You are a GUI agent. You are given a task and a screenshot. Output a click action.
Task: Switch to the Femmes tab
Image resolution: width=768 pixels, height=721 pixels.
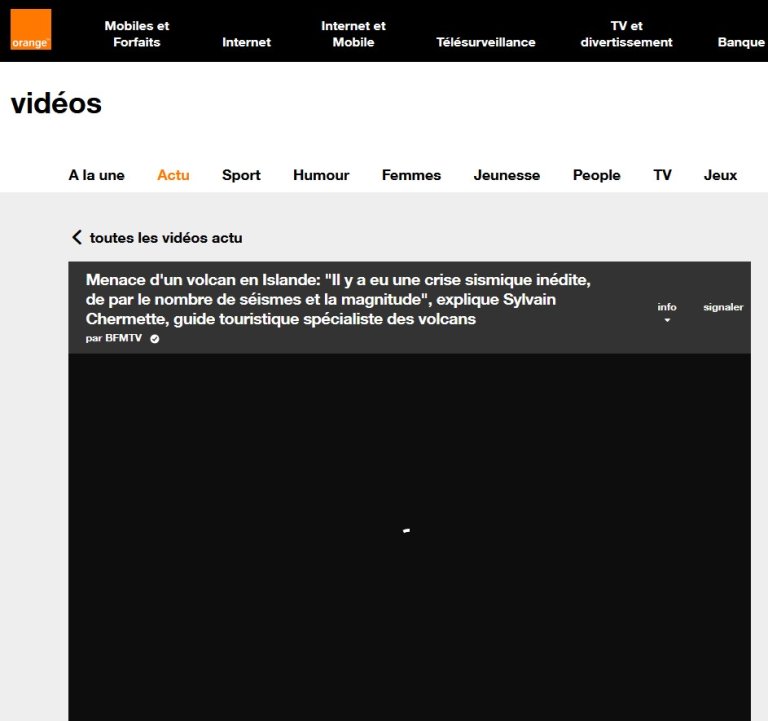[x=411, y=175]
